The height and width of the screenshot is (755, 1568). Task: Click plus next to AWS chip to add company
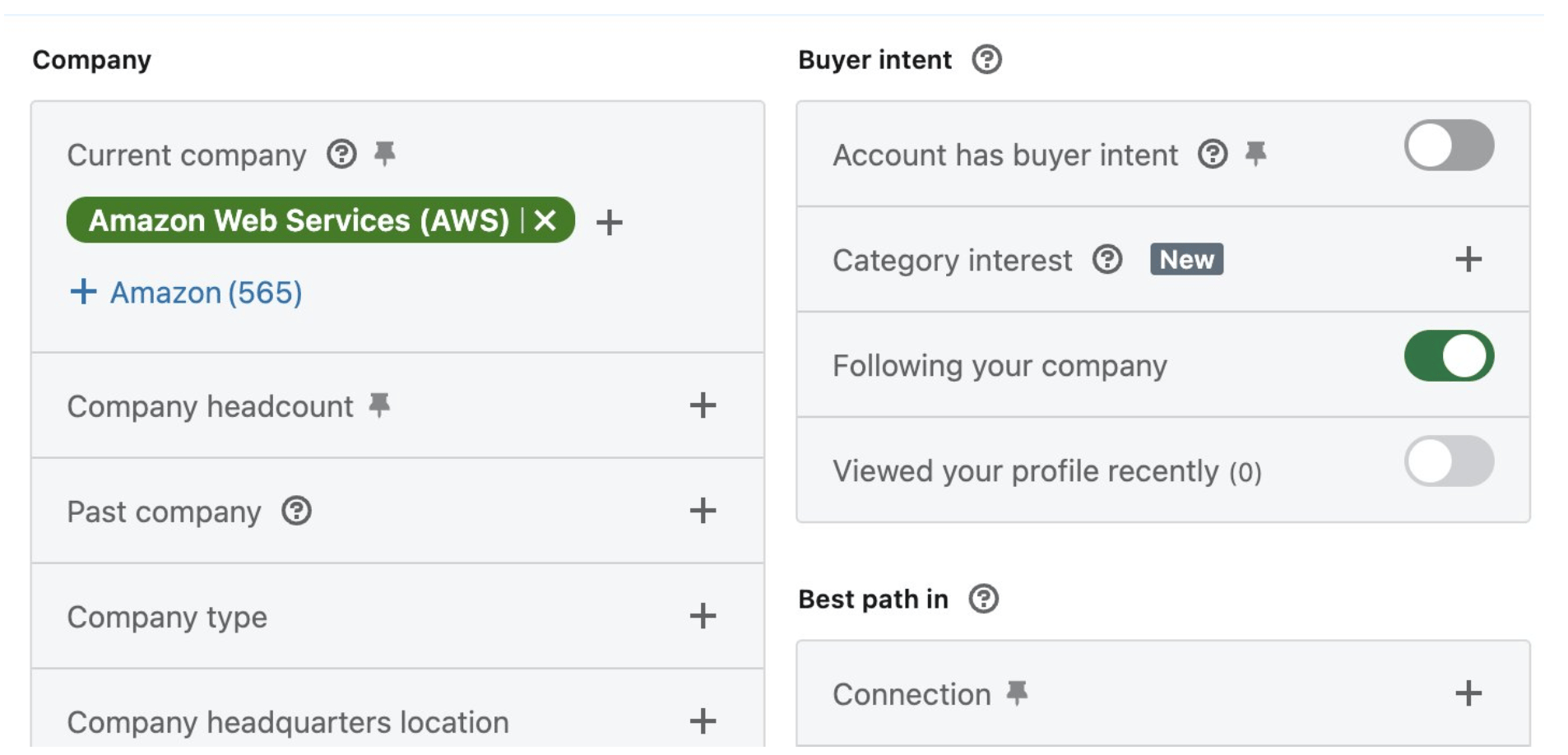tap(609, 222)
